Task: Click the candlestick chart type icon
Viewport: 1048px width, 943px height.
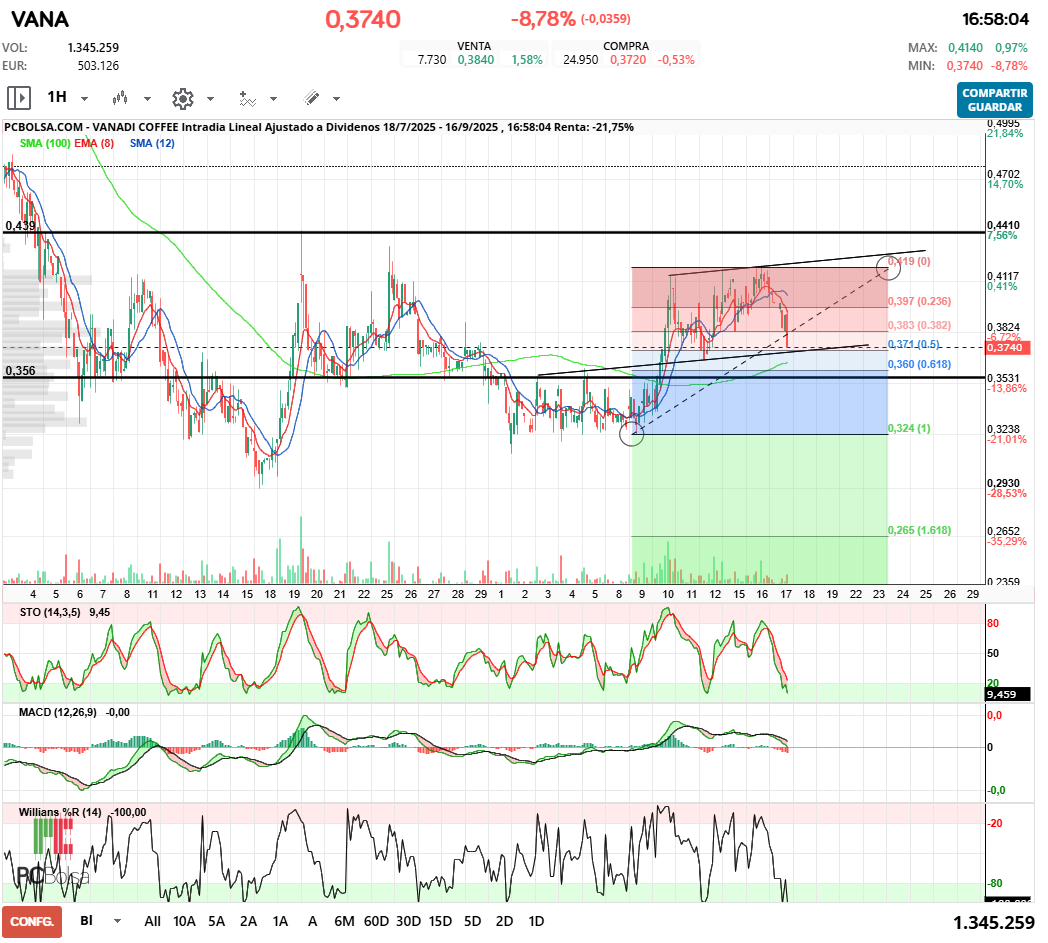Action: point(121,98)
